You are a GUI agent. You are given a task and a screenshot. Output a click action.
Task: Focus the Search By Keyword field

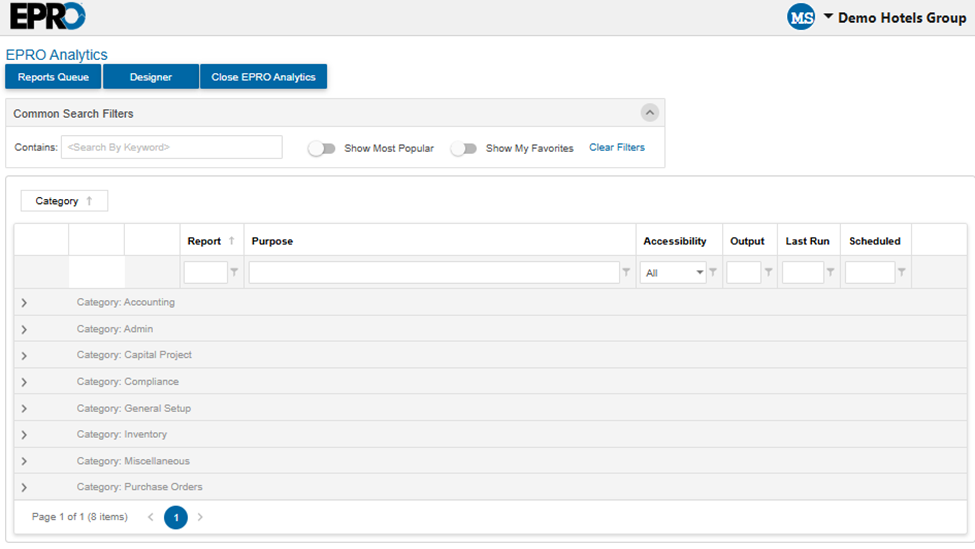tap(171, 148)
